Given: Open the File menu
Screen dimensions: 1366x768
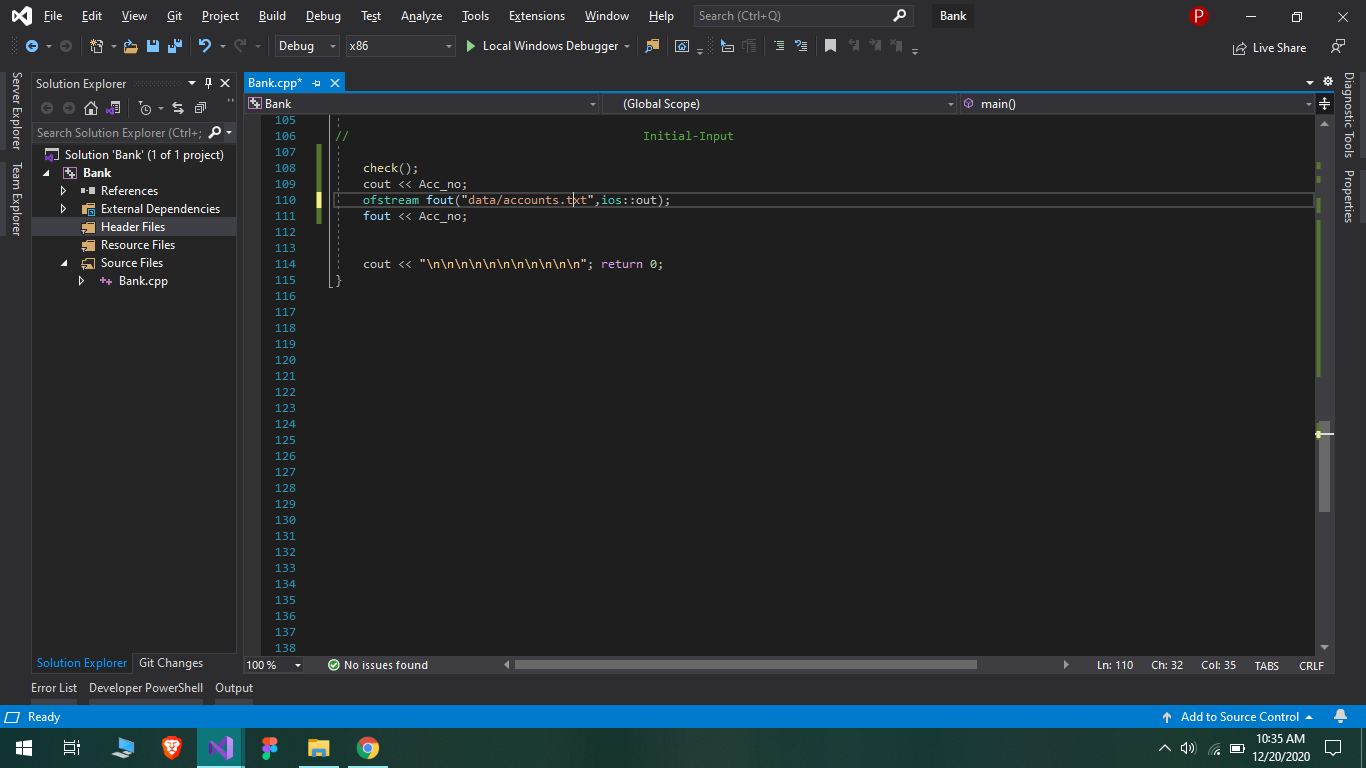Looking at the screenshot, I should click(53, 16).
